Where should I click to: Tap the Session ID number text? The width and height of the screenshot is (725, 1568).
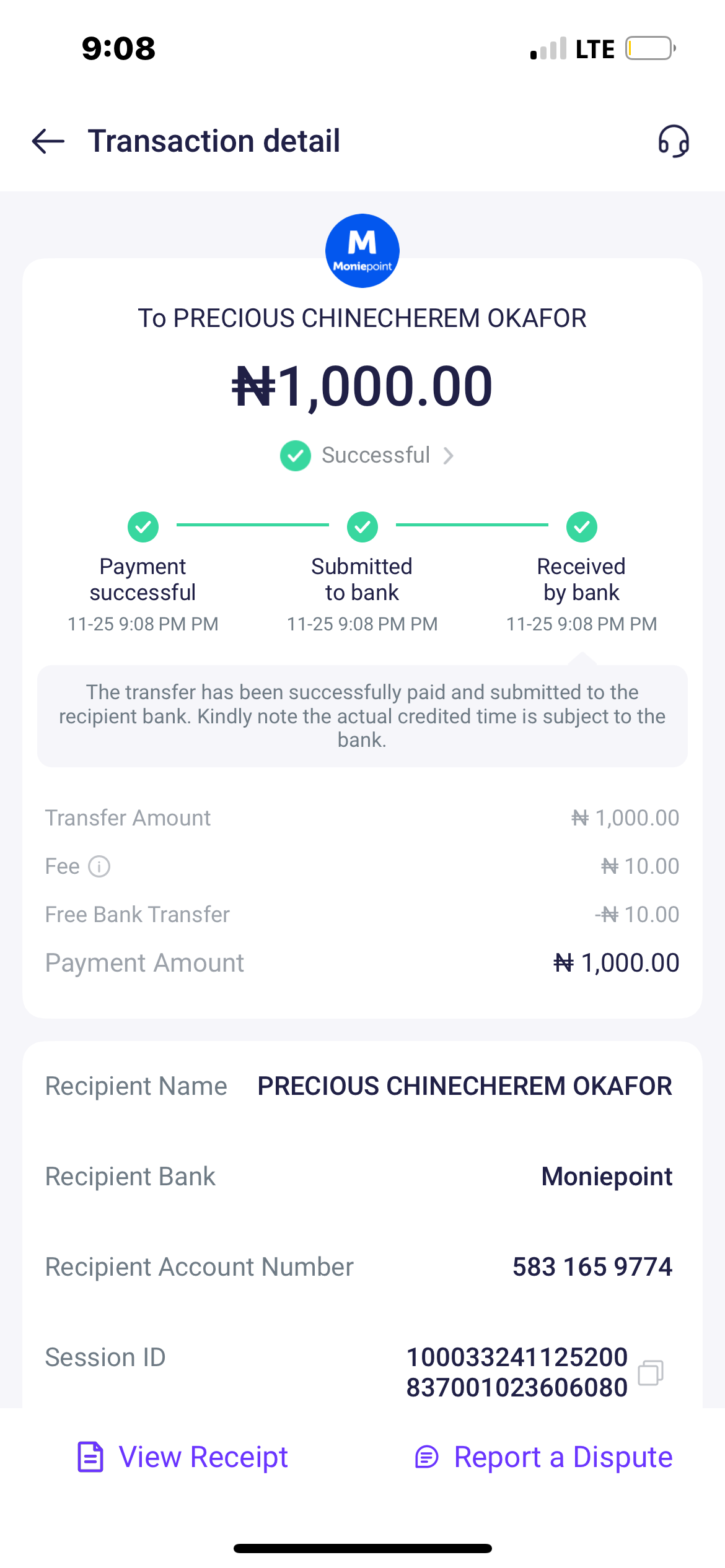point(517,1372)
